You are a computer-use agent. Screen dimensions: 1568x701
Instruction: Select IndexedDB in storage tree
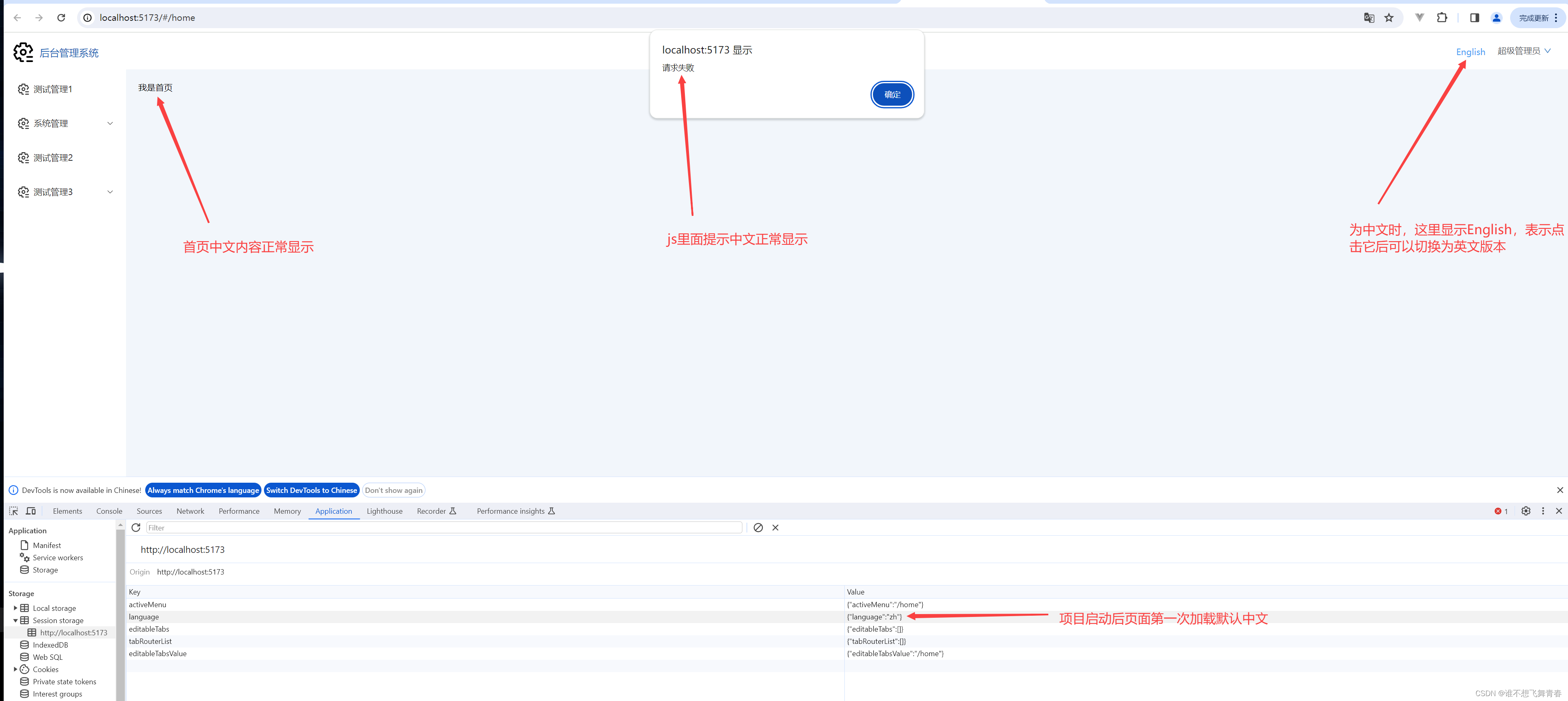click(50, 645)
